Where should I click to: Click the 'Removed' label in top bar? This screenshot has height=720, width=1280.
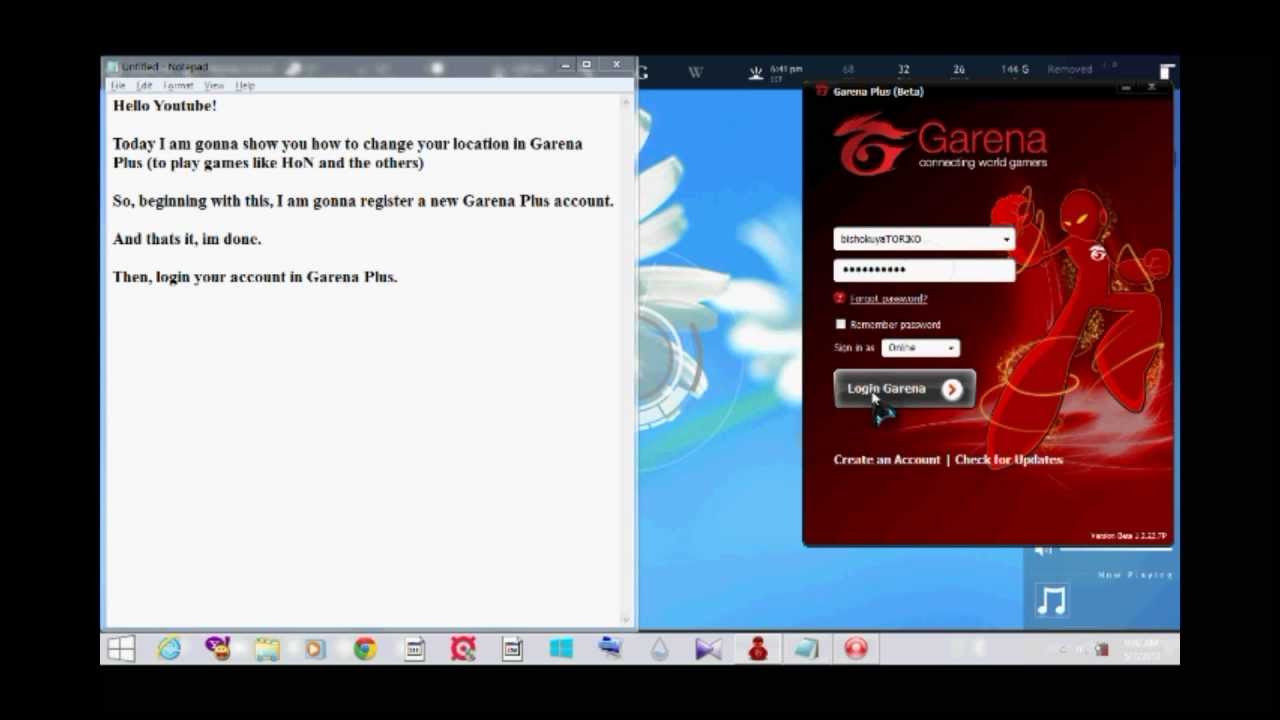(x=1069, y=69)
